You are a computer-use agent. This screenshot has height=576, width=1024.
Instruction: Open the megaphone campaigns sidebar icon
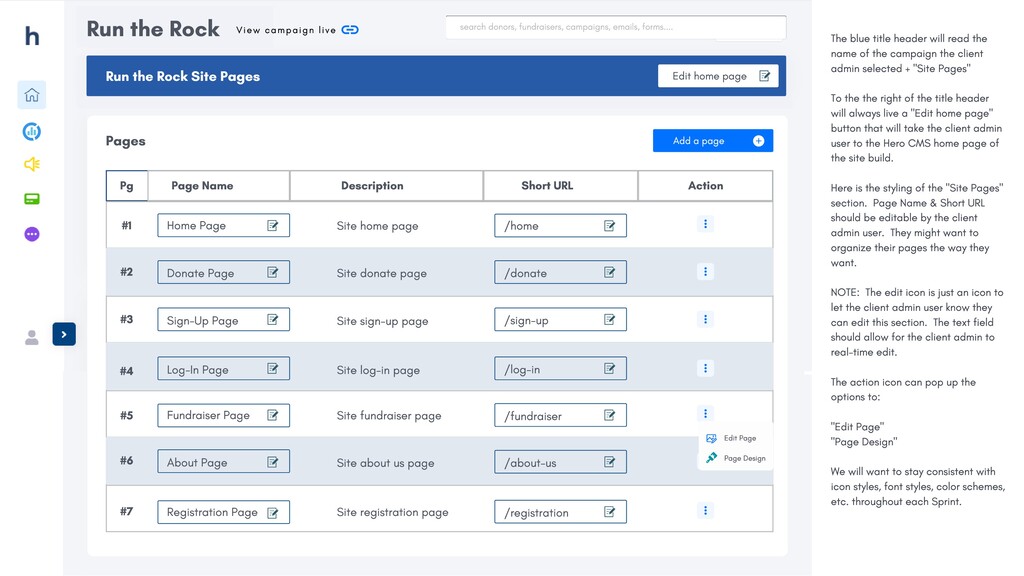31,164
